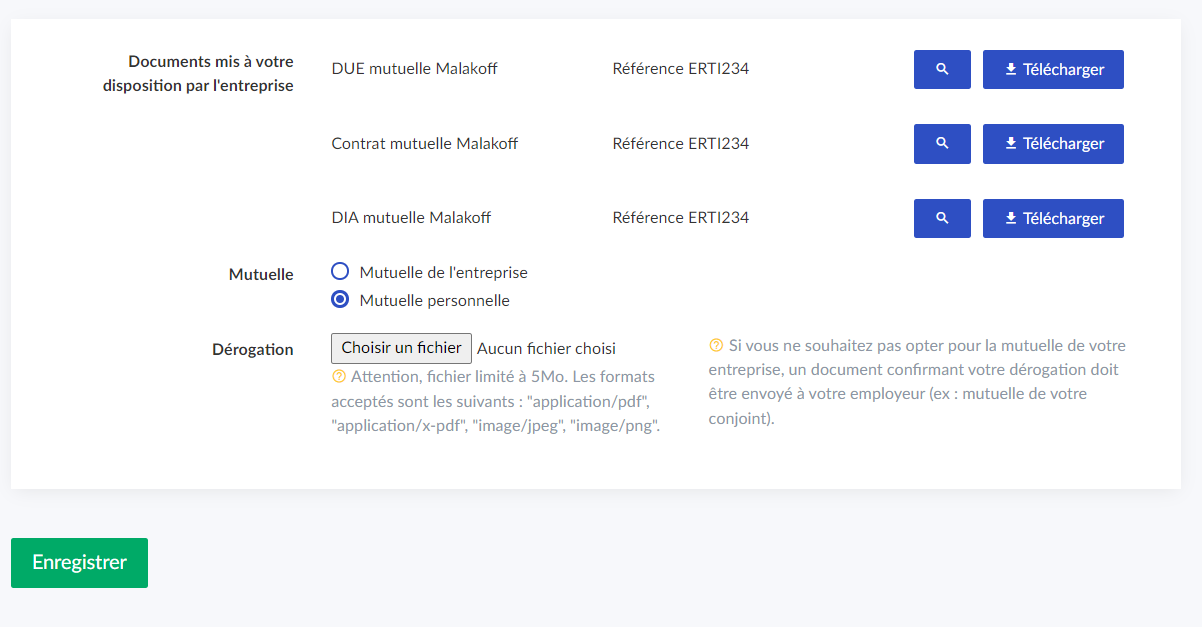Click search icon for DIA mutuelle Malakoff

tap(942, 218)
